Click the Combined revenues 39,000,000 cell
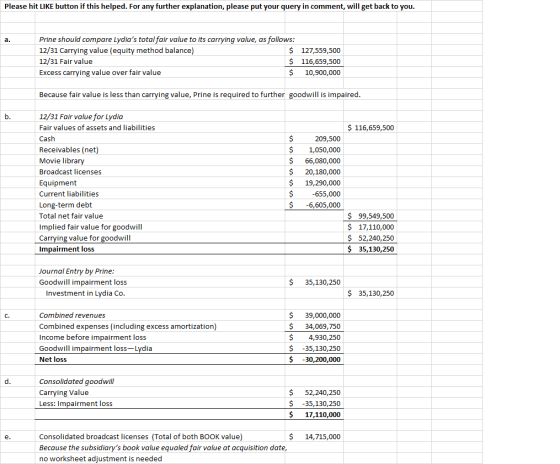 [x=314, y=315]
